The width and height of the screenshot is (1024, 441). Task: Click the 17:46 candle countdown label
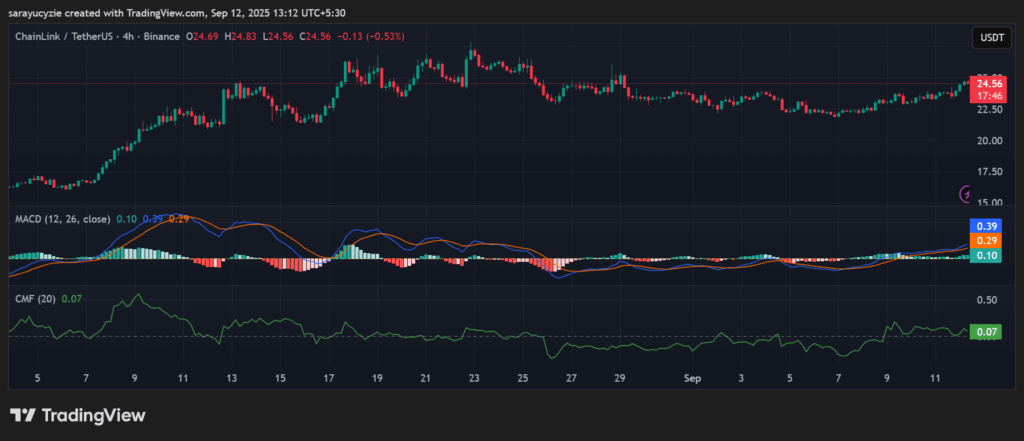click(x=987, y=95)
